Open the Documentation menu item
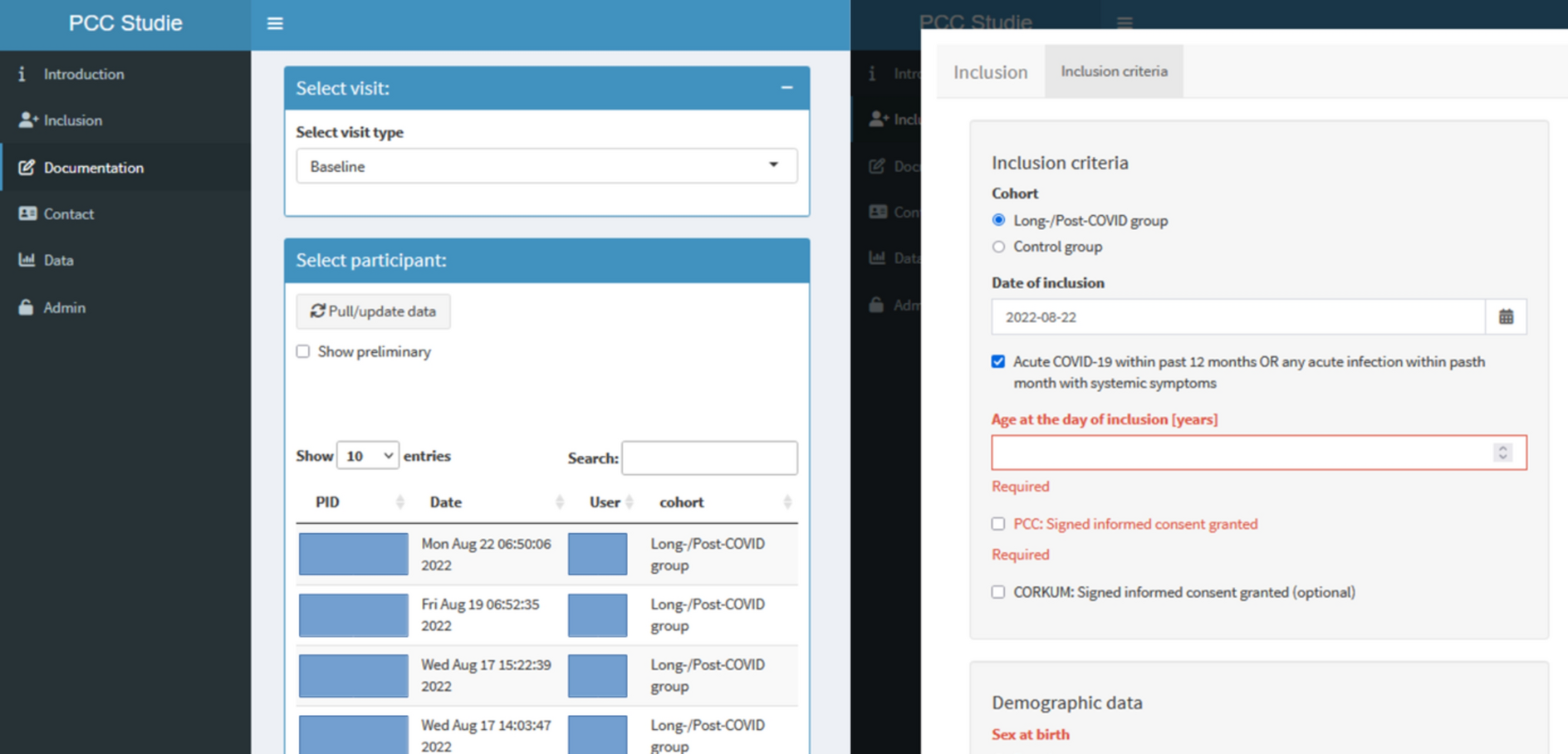Viewport: 1568px width, 754px height. point(93,168)
